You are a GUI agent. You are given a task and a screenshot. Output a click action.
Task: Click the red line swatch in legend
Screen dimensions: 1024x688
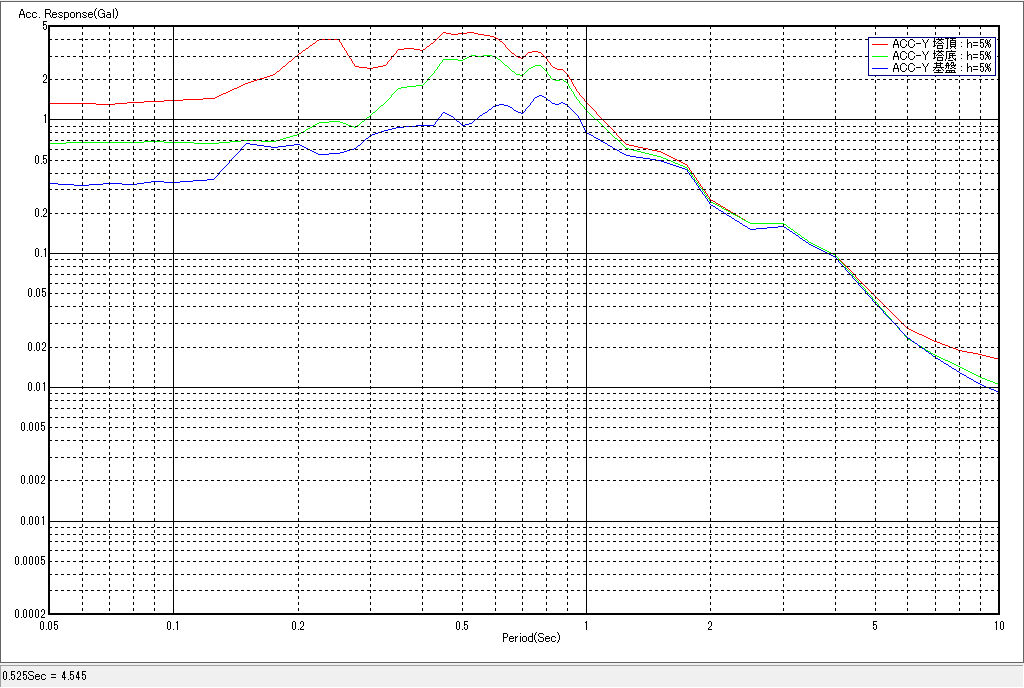point(879,44)
